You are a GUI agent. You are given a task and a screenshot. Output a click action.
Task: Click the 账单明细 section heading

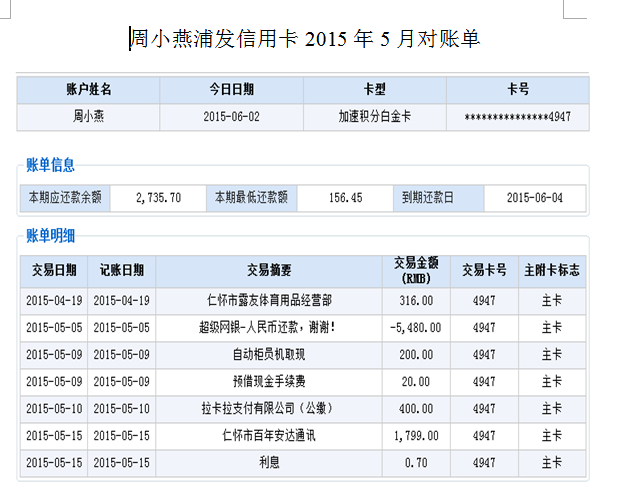50,236
